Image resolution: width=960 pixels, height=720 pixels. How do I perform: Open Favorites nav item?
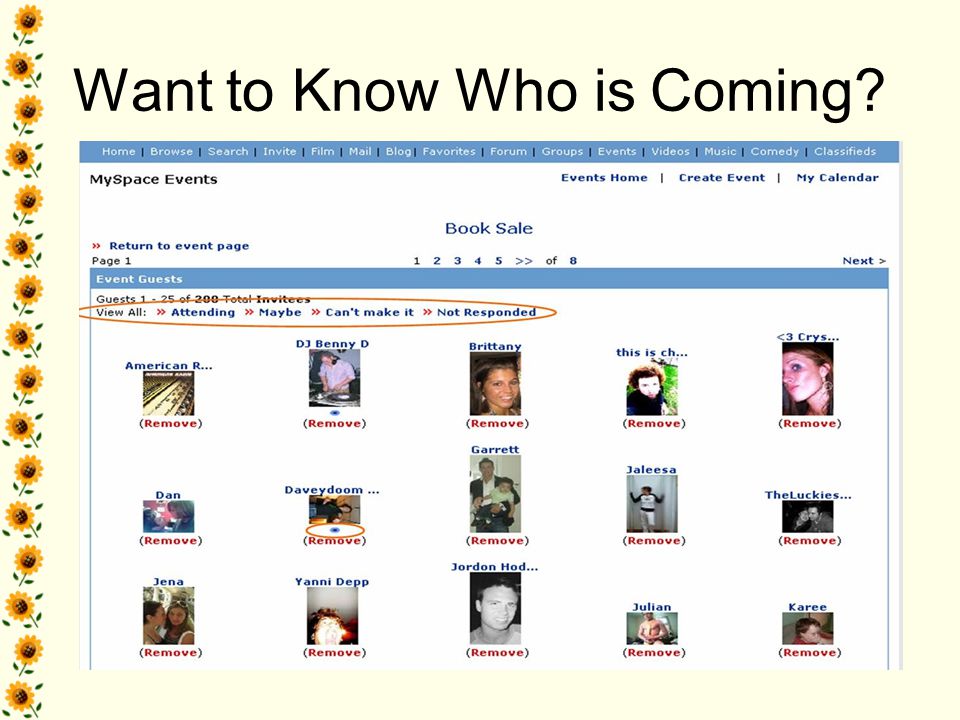[x=449, y=151]
